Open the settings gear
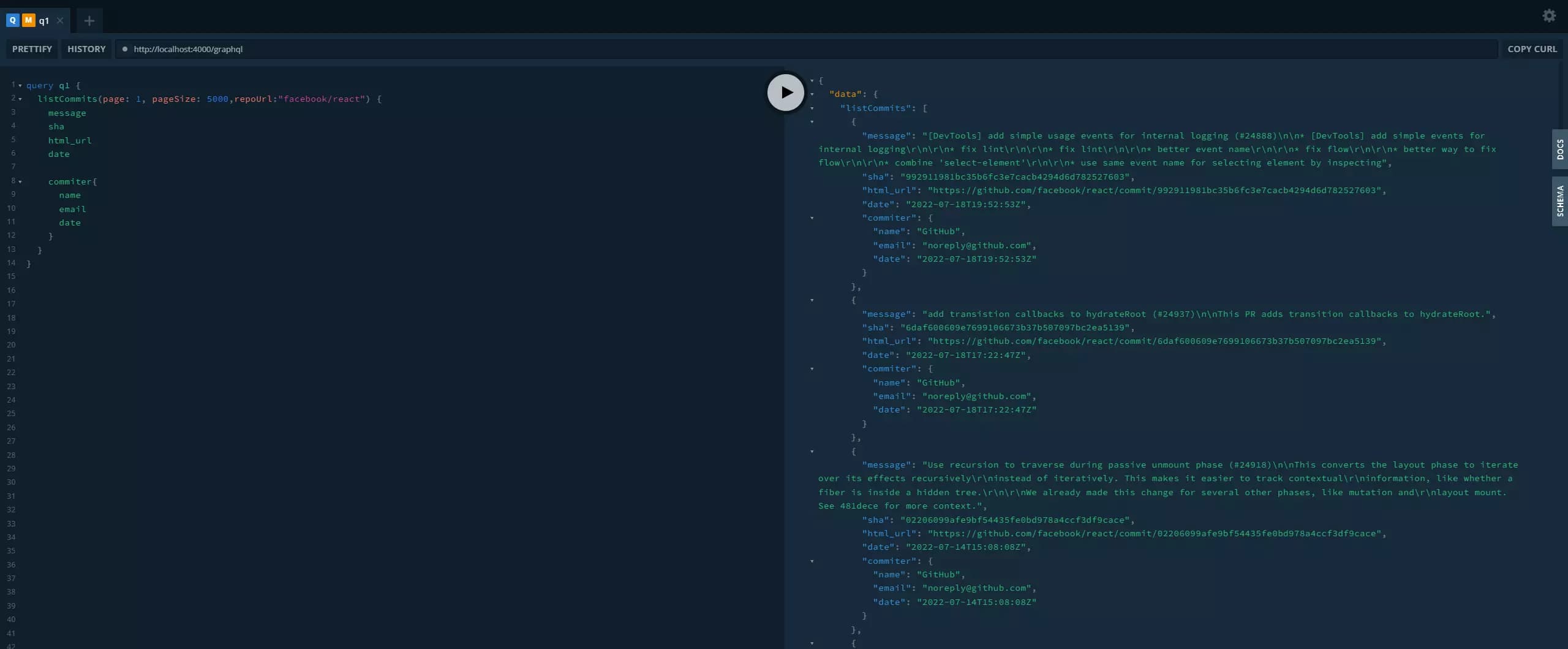Image resolution: width=1568 pixels, height=649 pixels. [x=1549, y=16]
